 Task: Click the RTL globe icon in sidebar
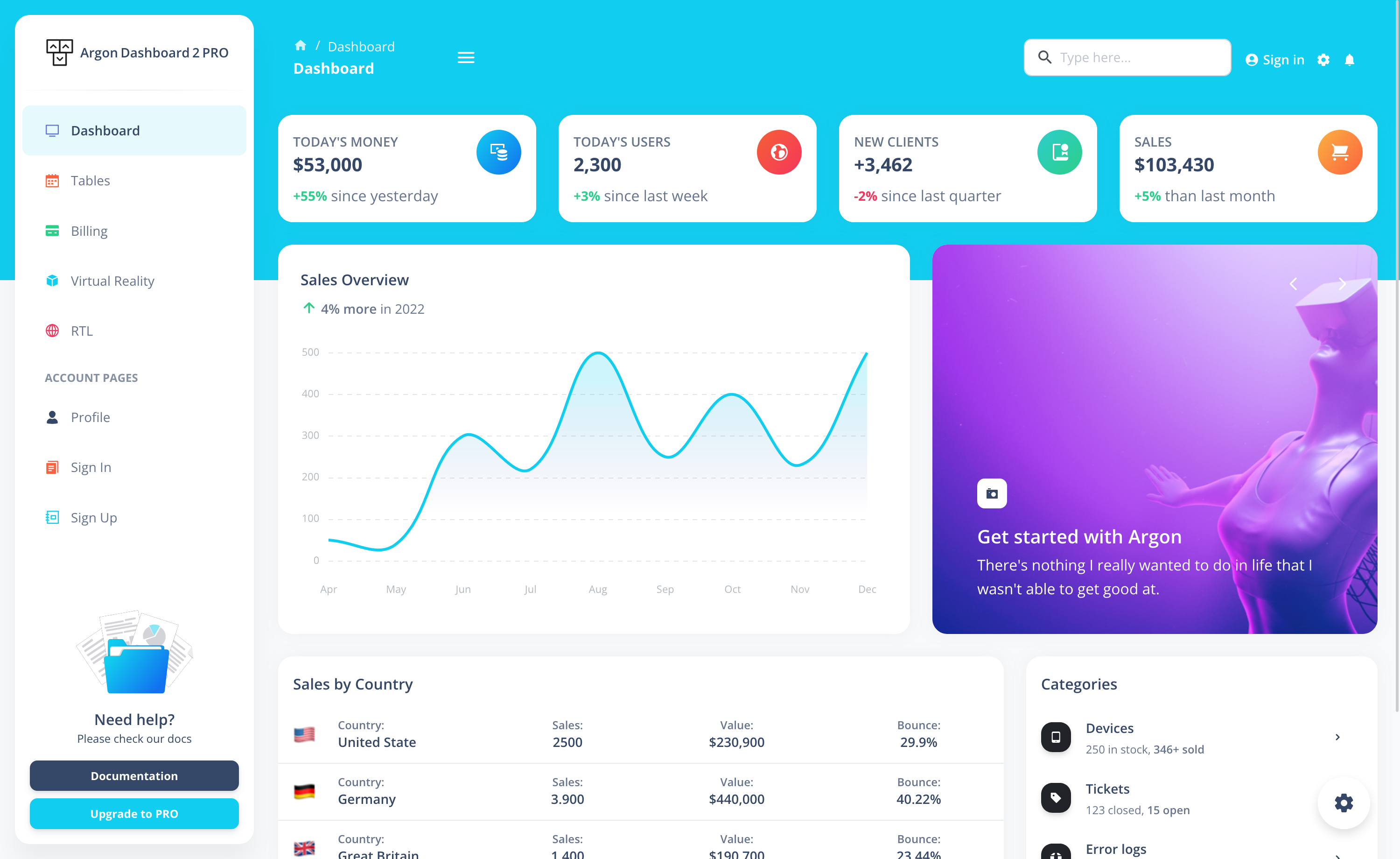pyautogui.click(x=52, y=330)
